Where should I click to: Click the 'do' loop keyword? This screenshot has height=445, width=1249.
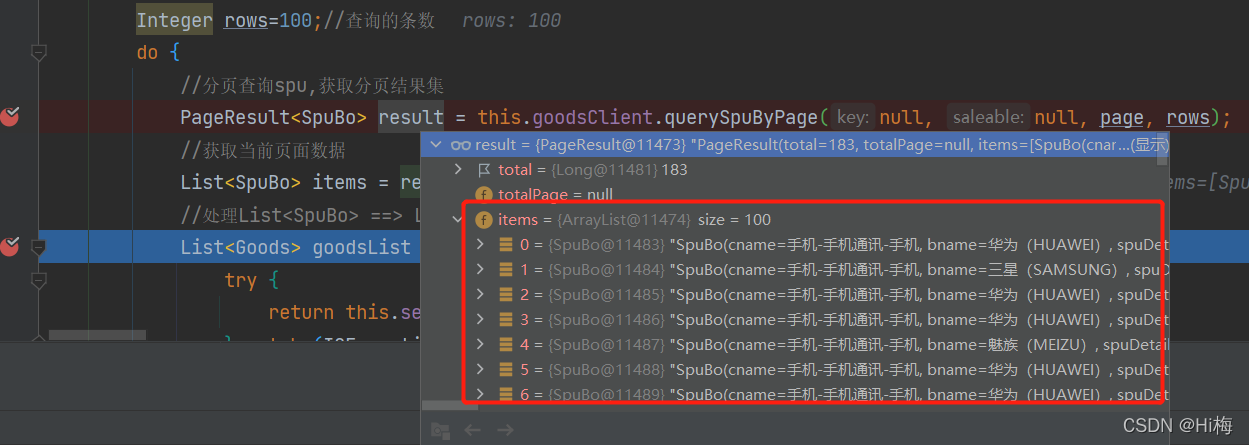click(x=147, y=53)
